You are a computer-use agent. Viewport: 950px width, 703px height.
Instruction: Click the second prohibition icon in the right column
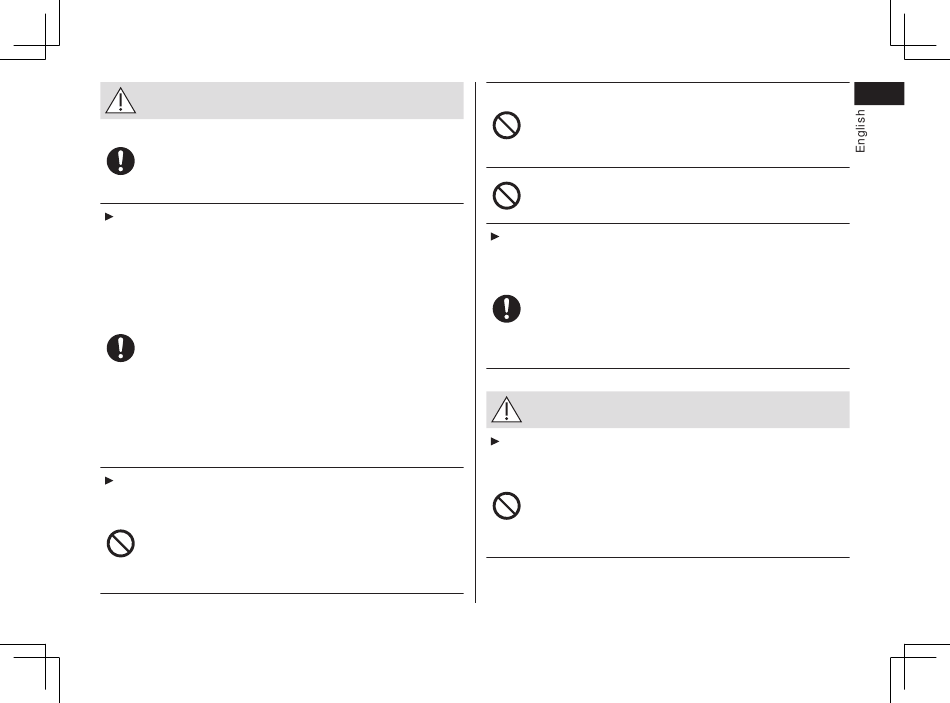click(x=507, y=196)
